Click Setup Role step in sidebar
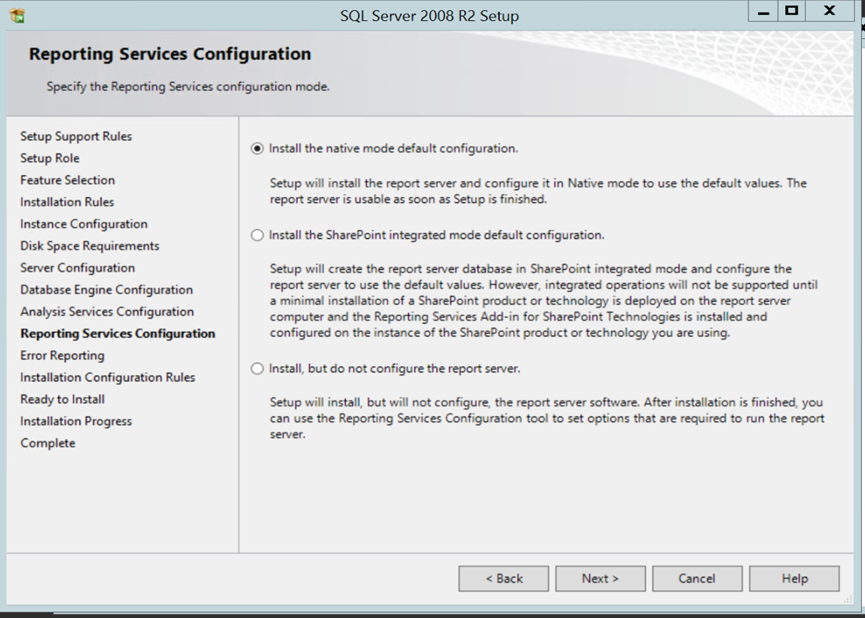Image resolution: width=865 pixels, height=618 pixels. pos(50,158)
